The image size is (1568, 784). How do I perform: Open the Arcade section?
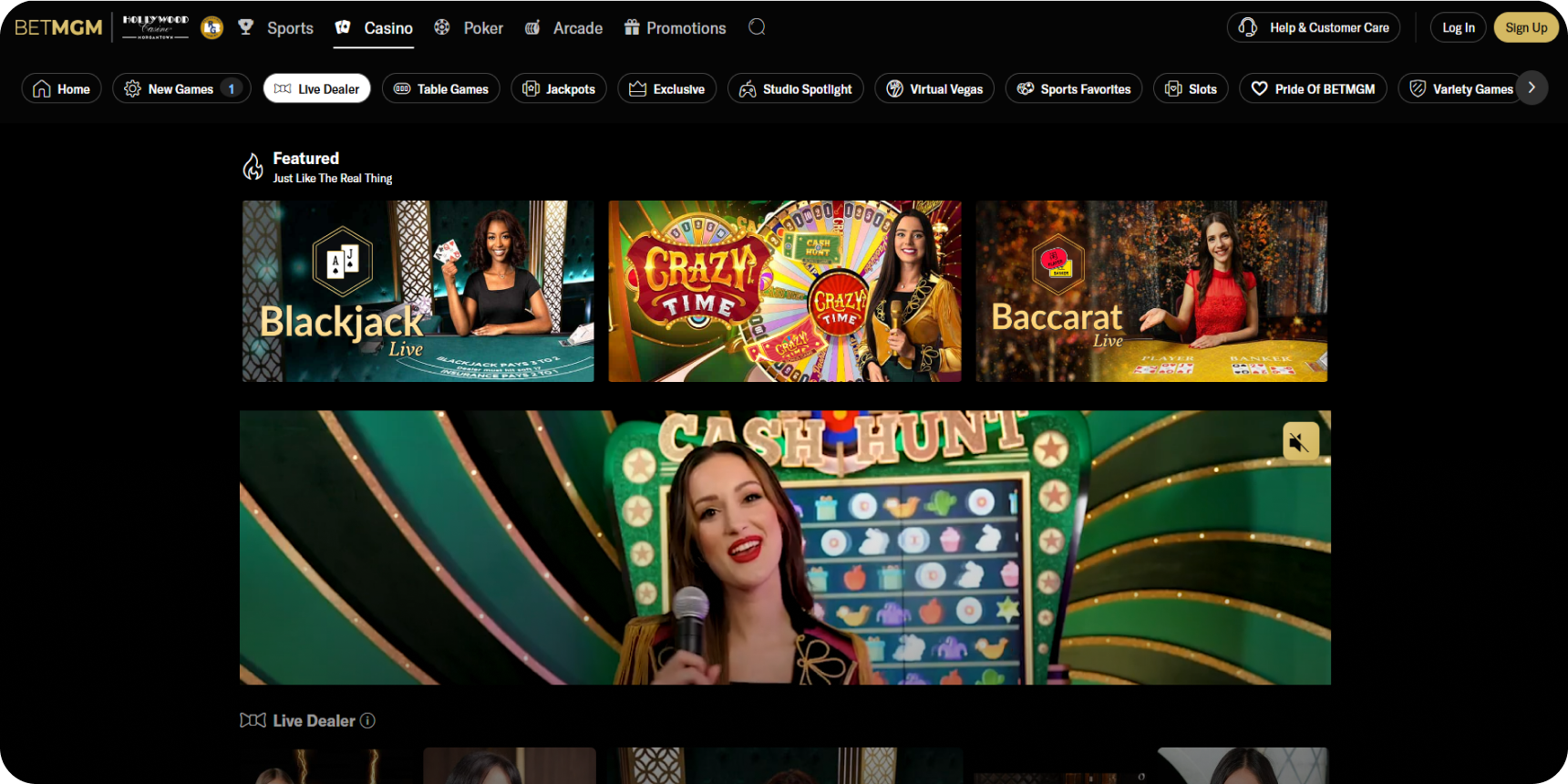coord(563,28)
